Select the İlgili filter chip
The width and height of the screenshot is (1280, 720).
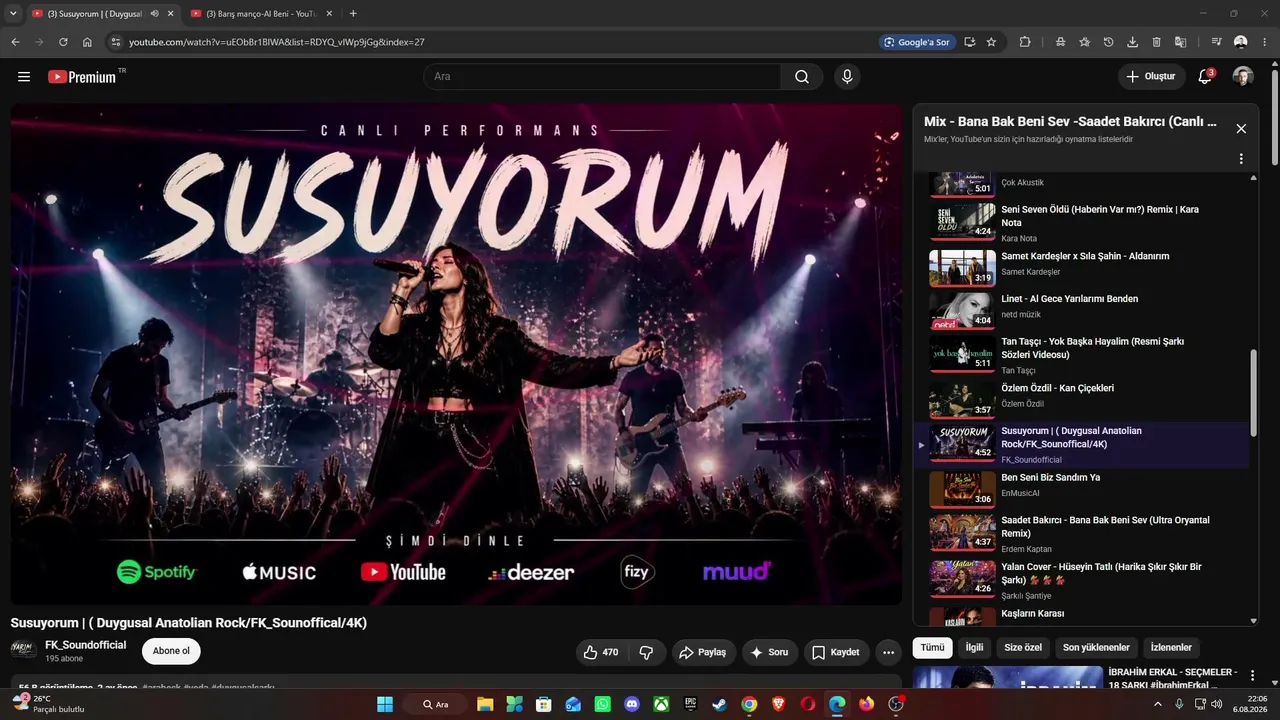tap(974, 648)
